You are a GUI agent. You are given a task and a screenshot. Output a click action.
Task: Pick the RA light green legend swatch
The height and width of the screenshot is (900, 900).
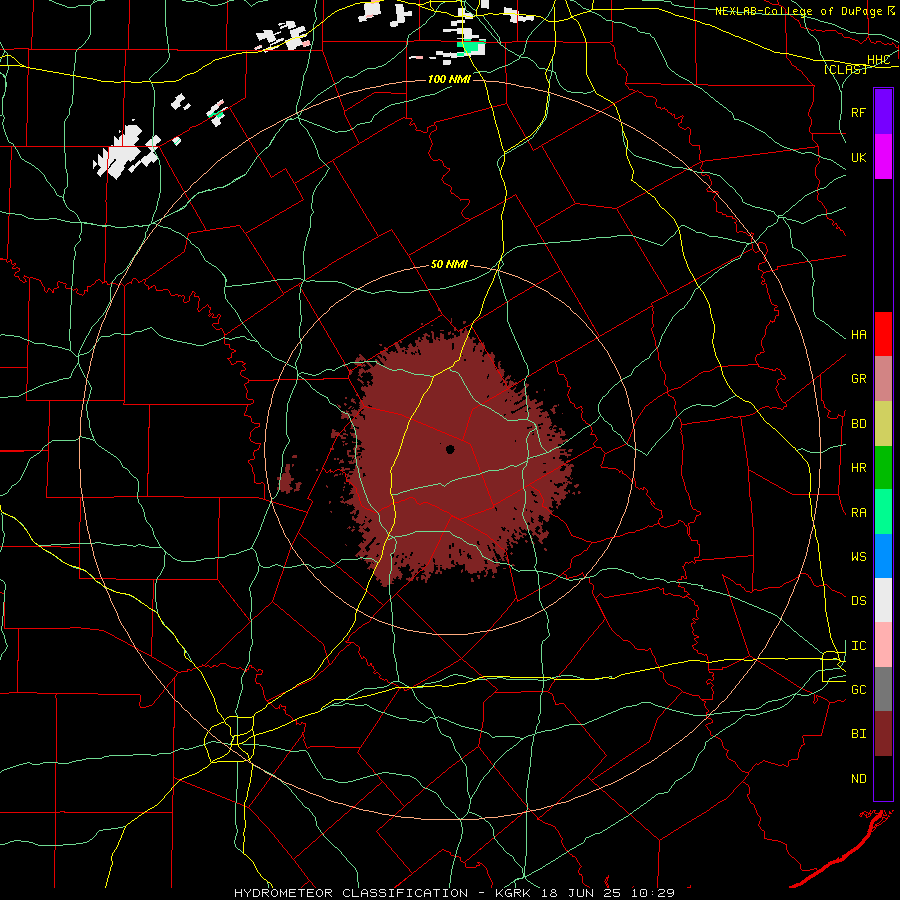[x=883, y=512]
